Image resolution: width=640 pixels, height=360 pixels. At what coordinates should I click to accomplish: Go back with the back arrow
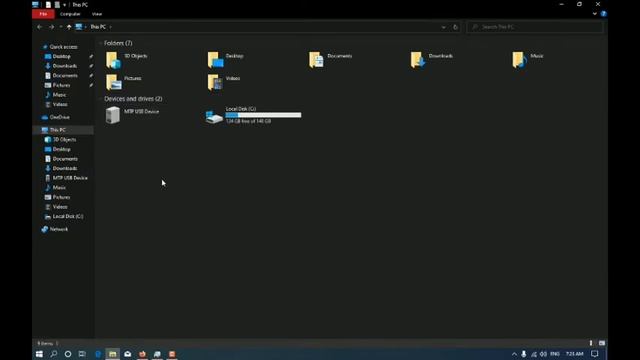pyautogui.click(x=40, y=27)
